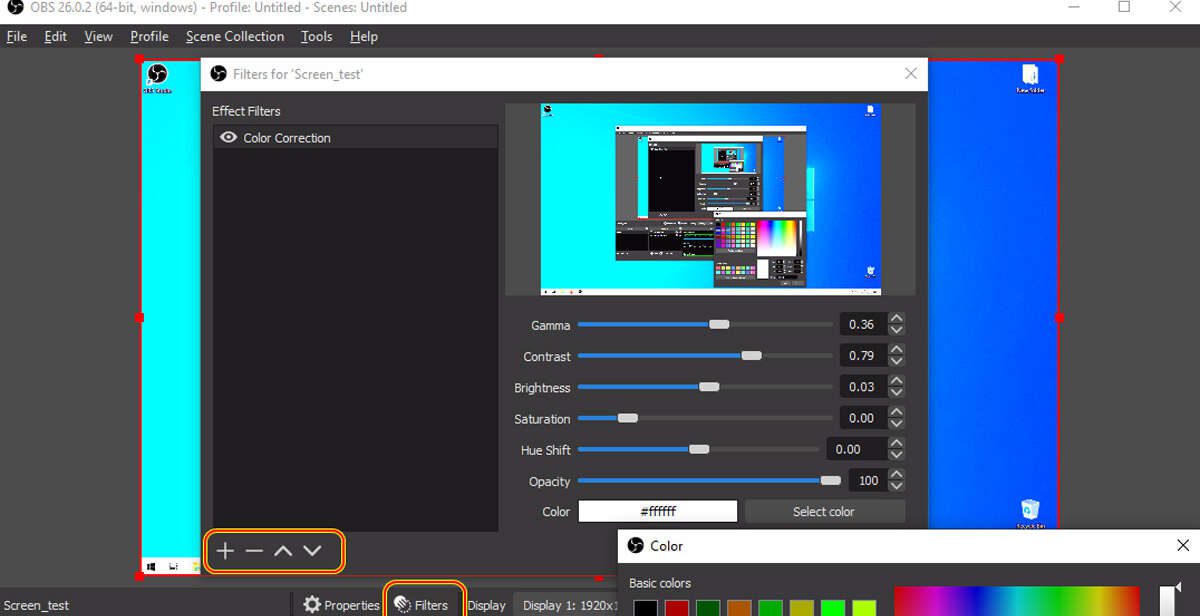Open source Properties via the gear icon
The height and width of the screenshot is (616, 1200).
click(x=310, y=604)
